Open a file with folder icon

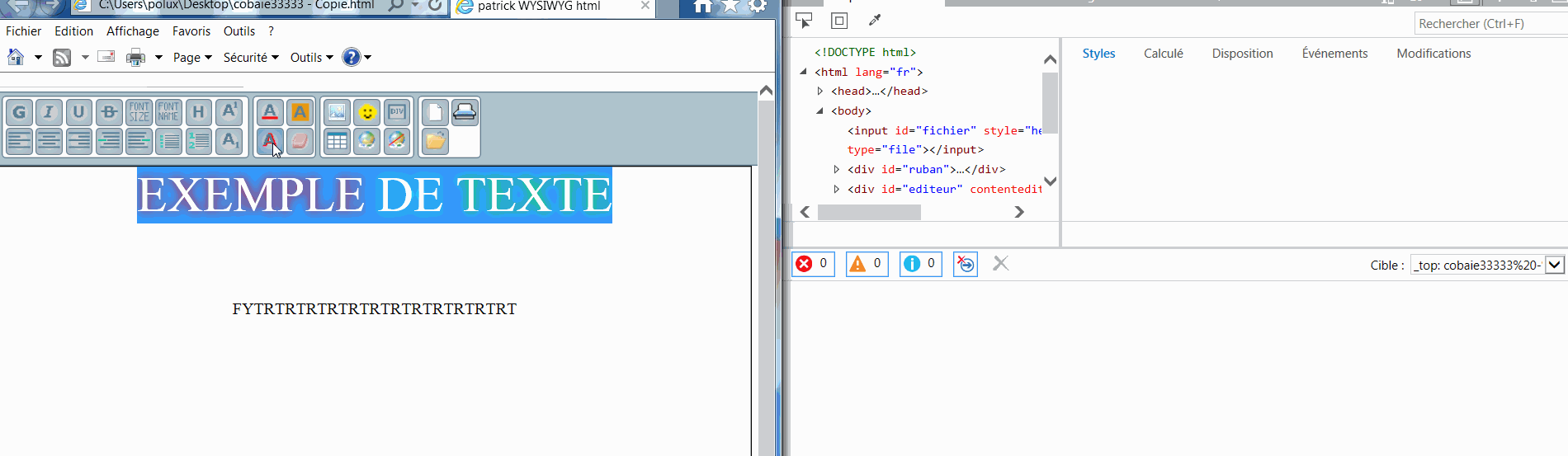[x=435, y=141]
